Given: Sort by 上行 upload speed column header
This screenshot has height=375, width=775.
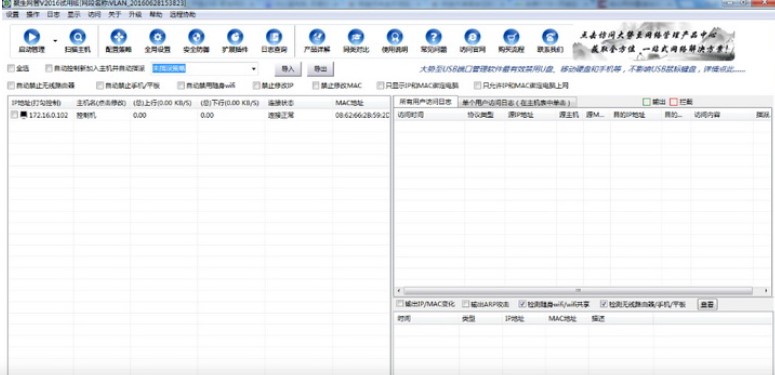Looking at the screenshot, I should 164,103.
